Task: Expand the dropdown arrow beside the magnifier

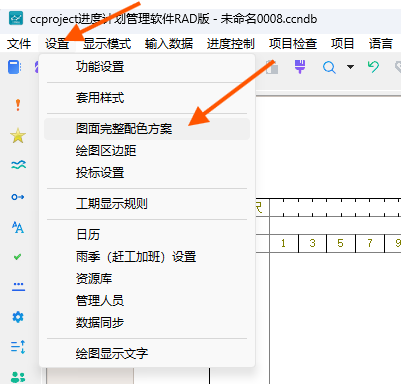Action: click(x=350, y=67)
